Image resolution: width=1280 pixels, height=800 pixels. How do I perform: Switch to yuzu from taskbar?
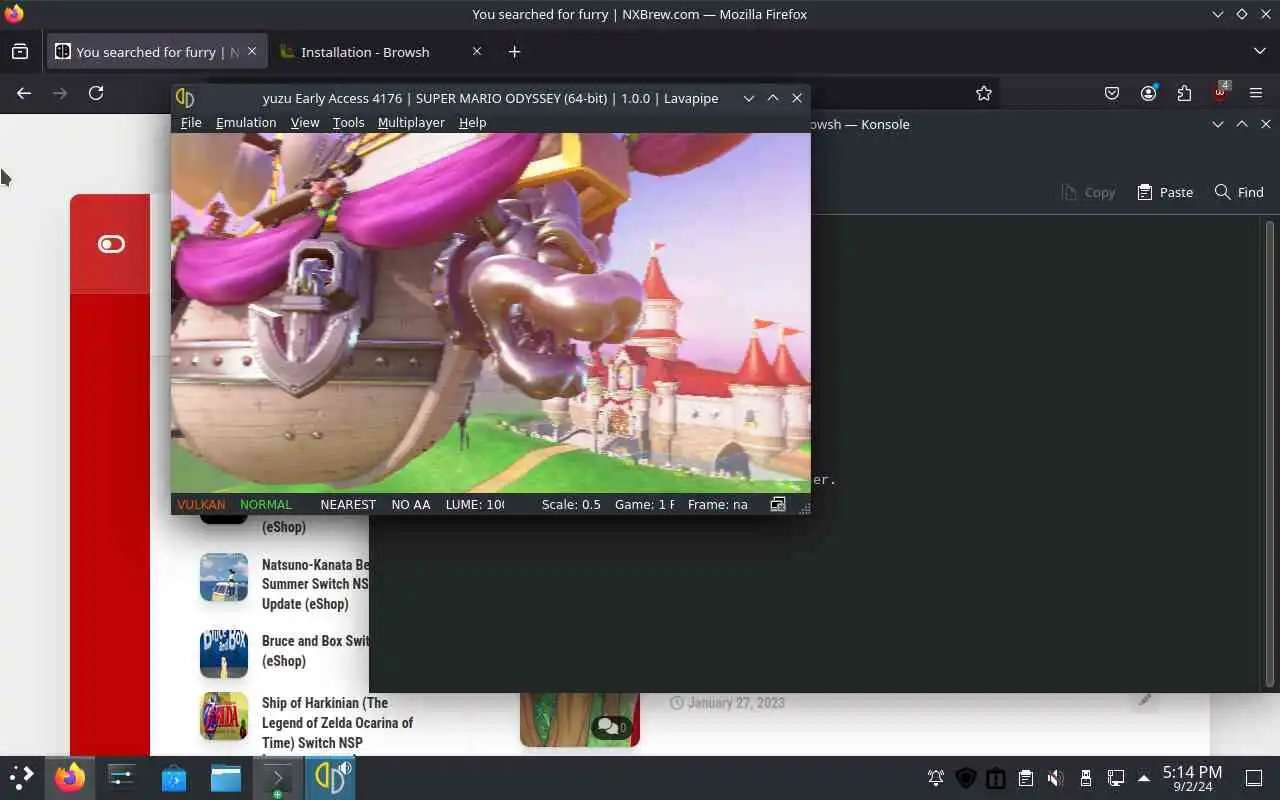330,777
